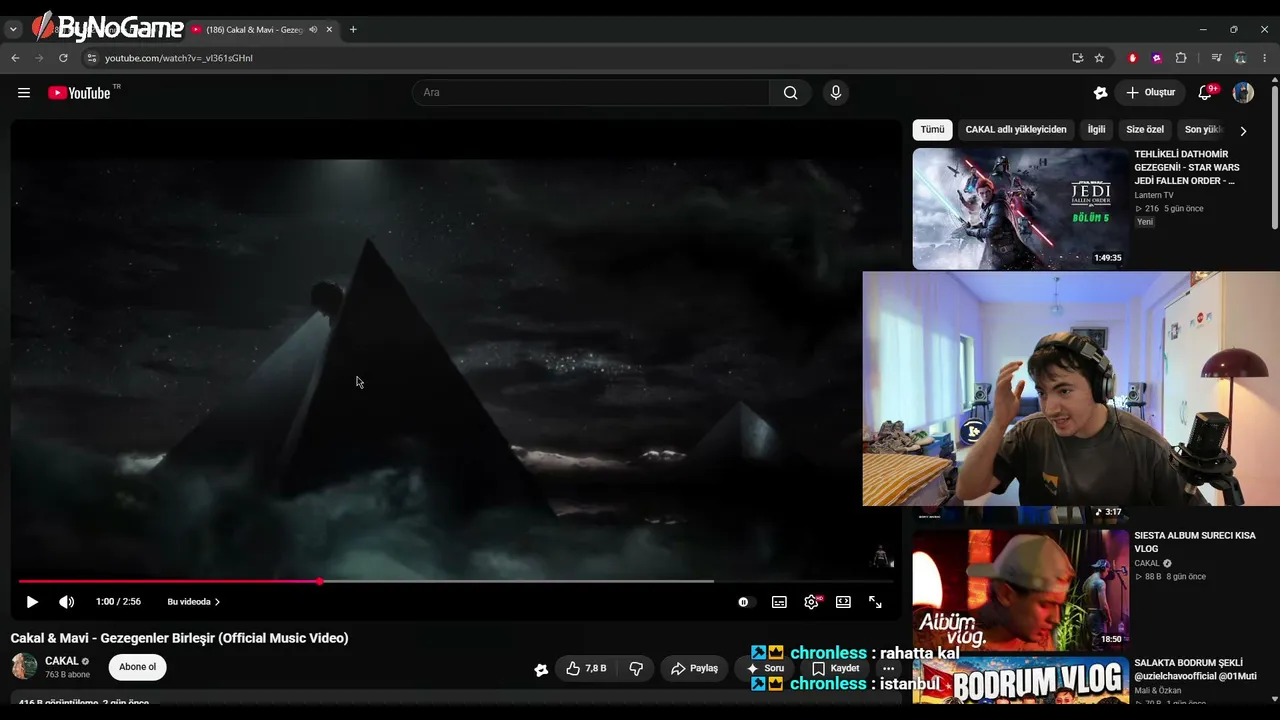Screen dimensions: 1280x720
Task: Open a new browser tab
Action: (353, 30)
